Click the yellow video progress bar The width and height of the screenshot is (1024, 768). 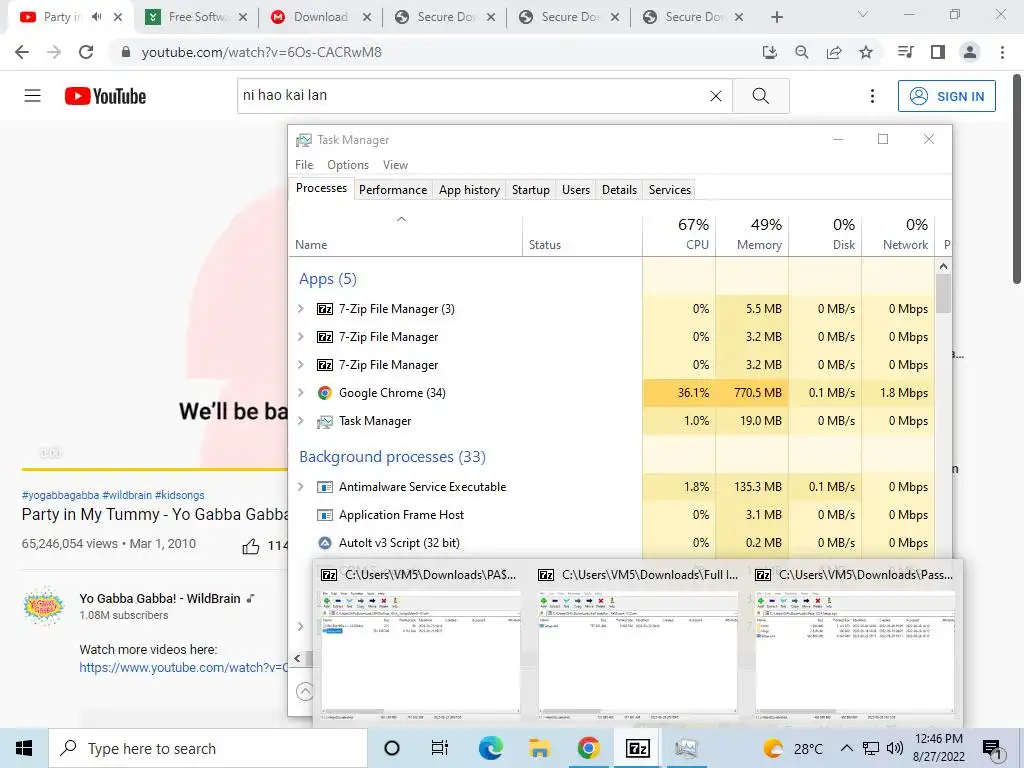point(154,468)
